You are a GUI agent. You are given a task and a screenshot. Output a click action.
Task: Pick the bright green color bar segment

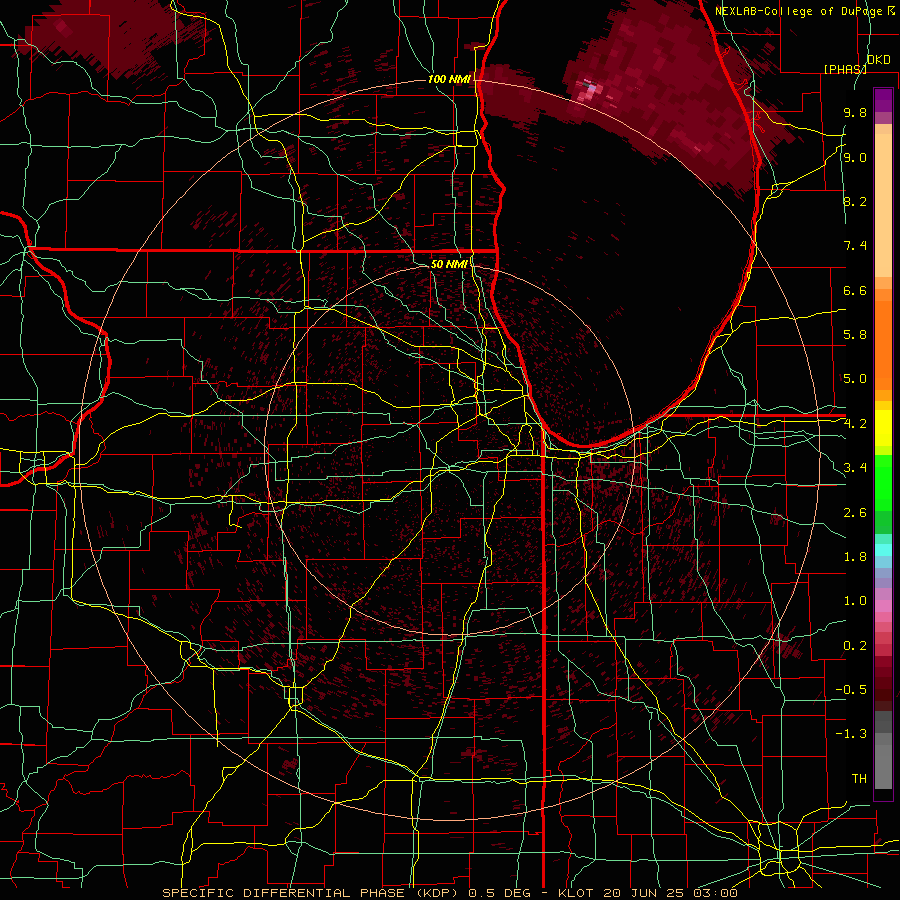(x=883, y=482)
